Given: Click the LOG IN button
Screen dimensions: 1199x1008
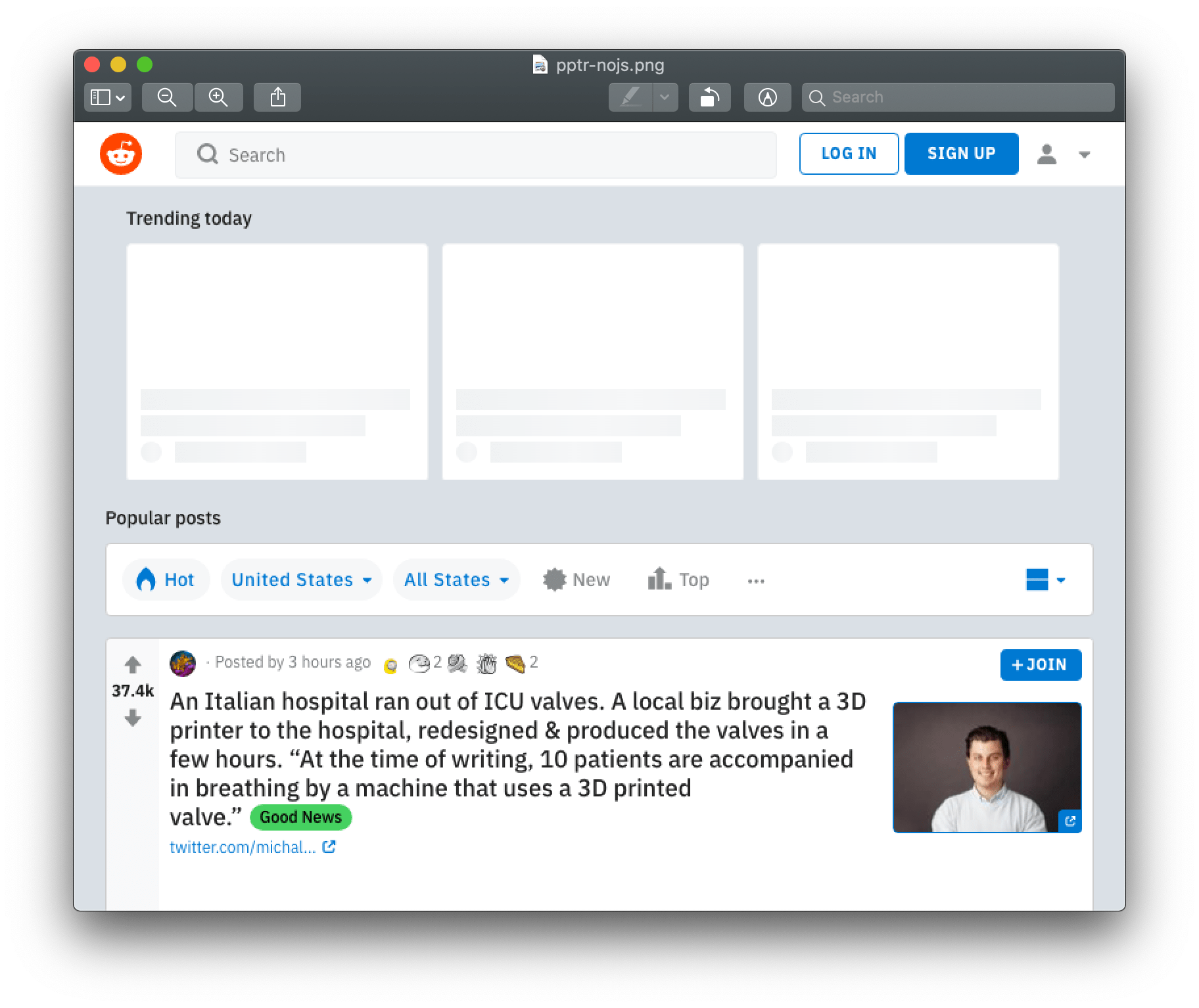Looking at the screenshot, I should pyautogui.click(x=849, y=154).
